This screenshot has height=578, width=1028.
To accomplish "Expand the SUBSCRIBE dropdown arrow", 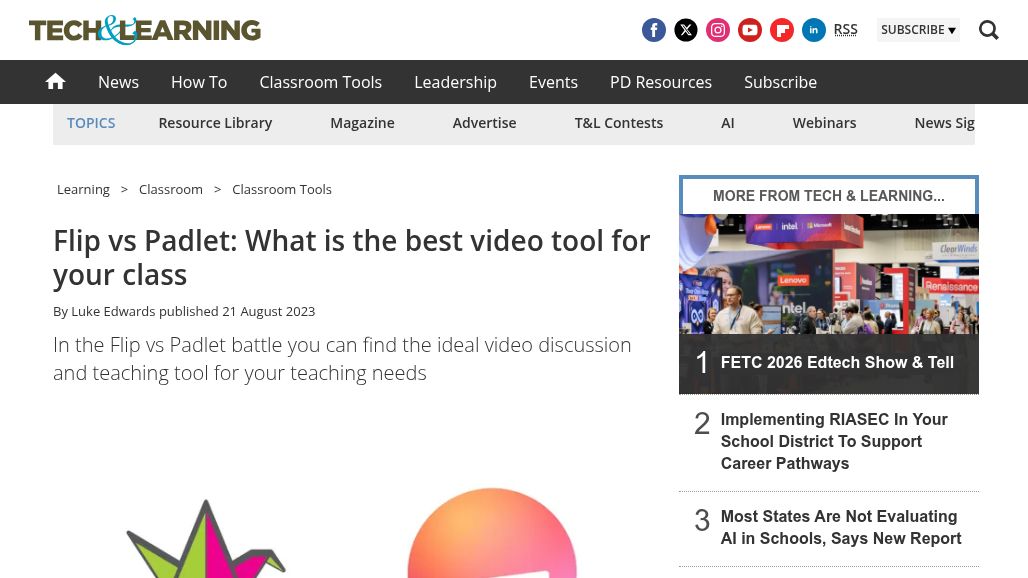I will pyautogui.click(x=951, y=30).
